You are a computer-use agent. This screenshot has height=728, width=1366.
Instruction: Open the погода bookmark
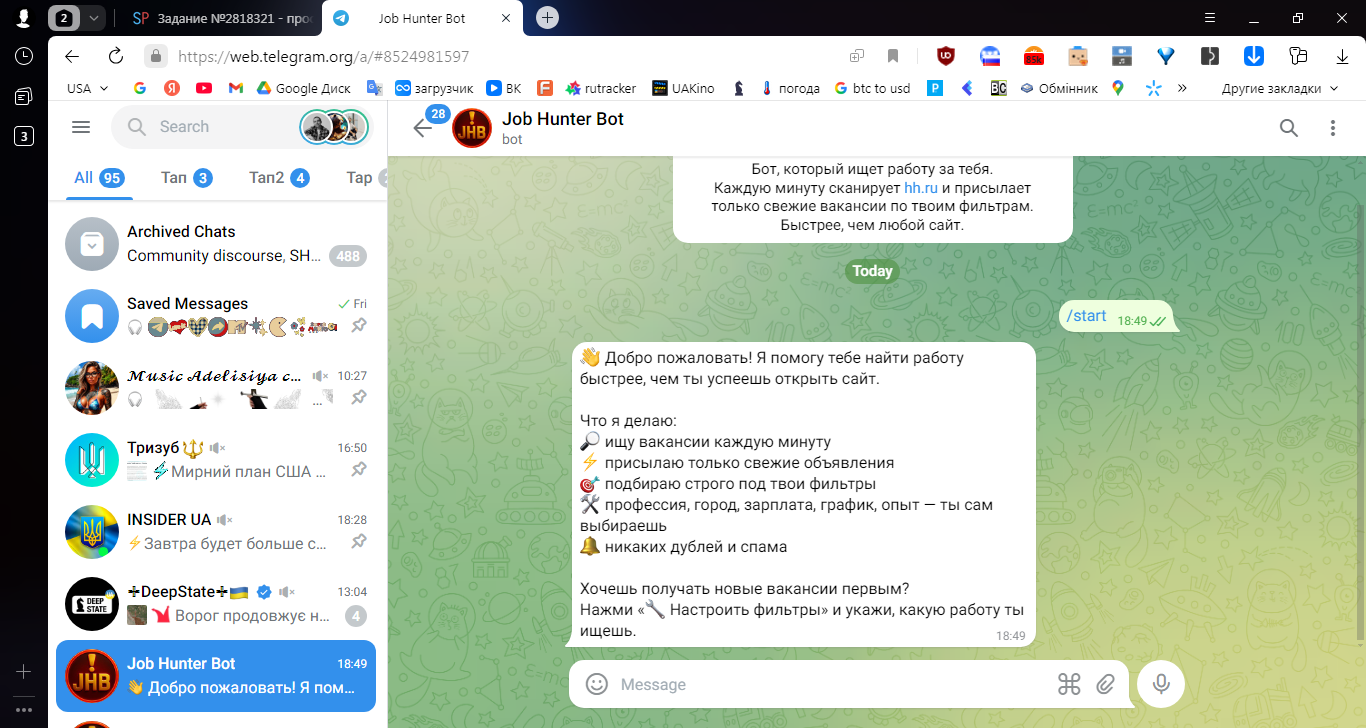pos(790,88)
